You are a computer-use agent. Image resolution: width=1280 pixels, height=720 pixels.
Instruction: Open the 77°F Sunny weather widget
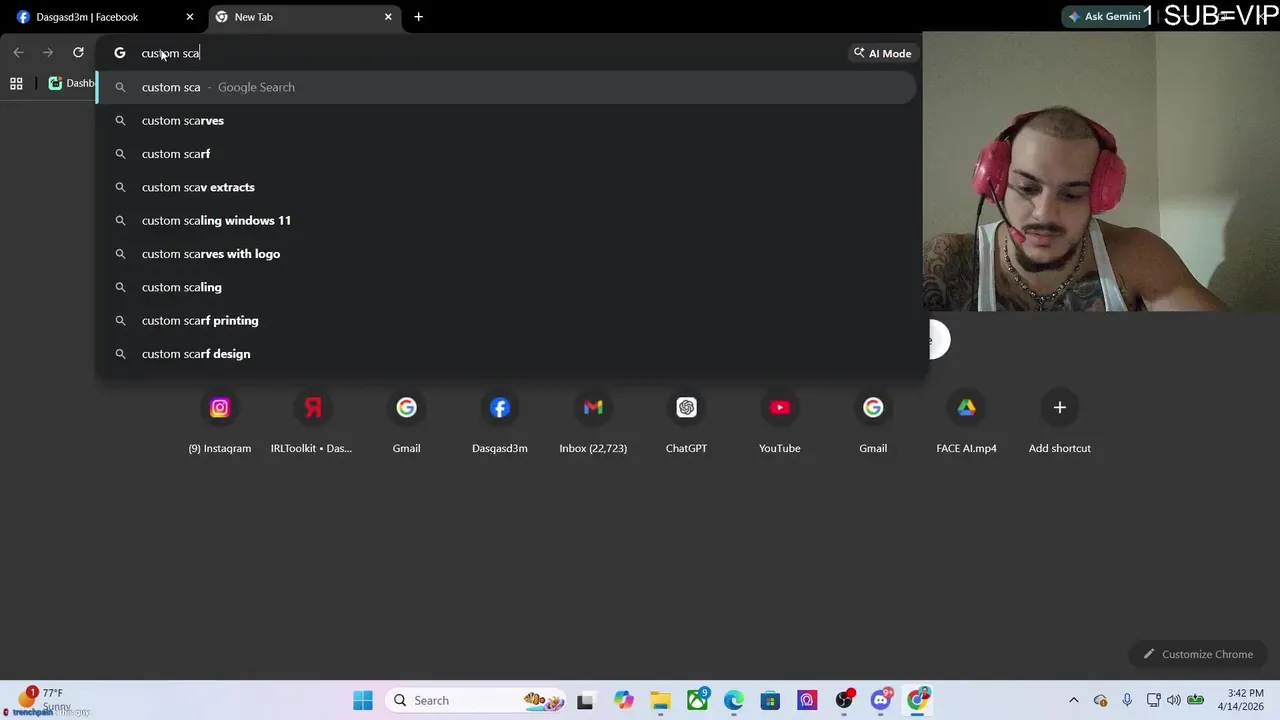pyautogui.click(x=45, y=700)
